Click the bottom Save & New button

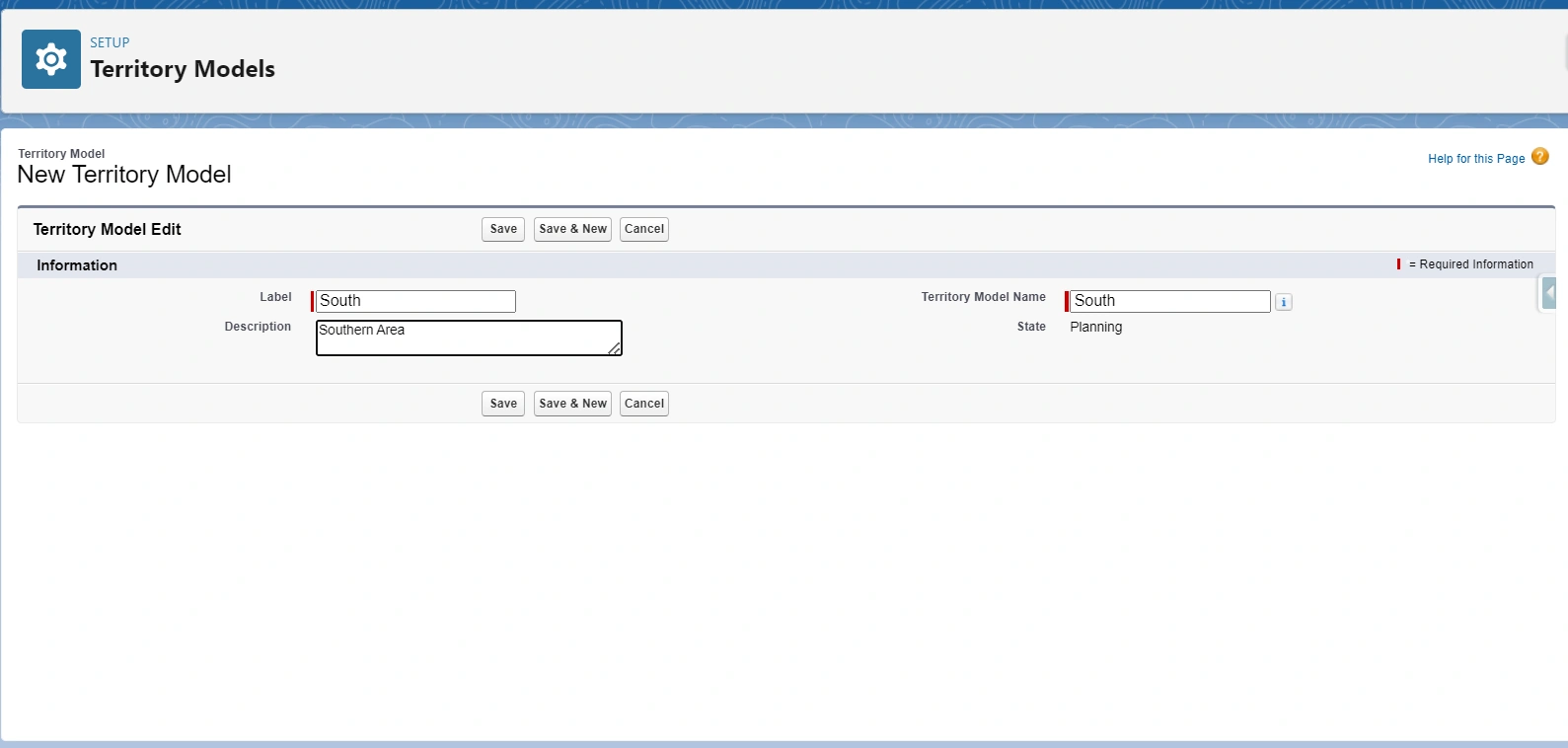tap(572, 404)
